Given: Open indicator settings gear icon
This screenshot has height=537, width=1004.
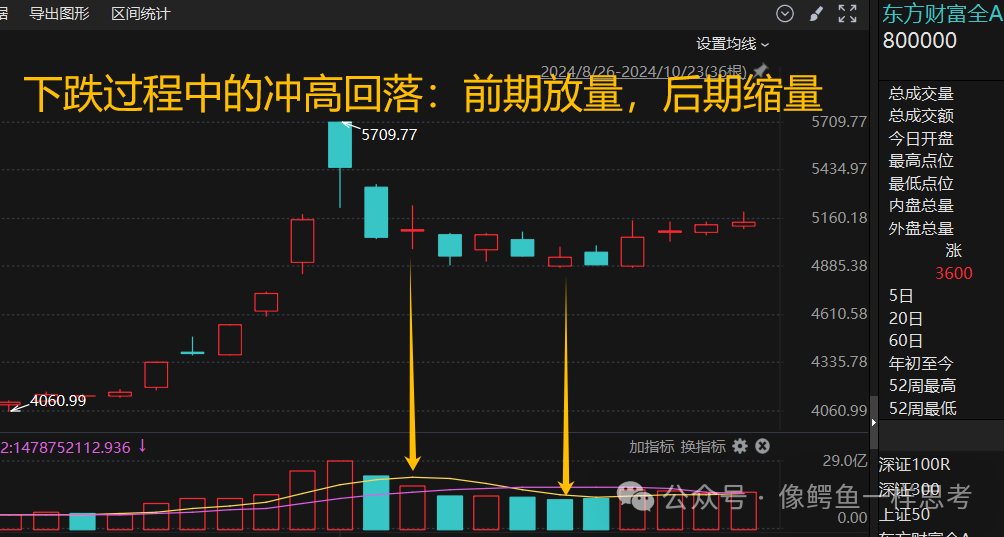Looking at the screenshot, I should pyautogui.click(x=740, y=446).
